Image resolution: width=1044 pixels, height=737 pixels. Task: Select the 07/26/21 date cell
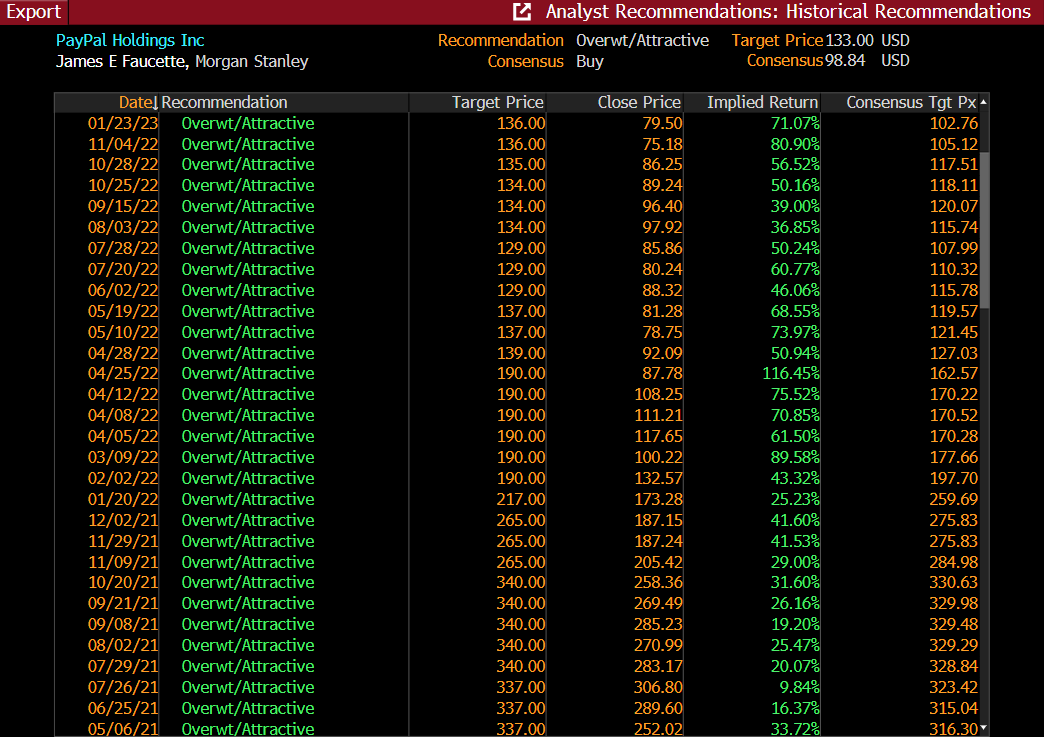123,688
